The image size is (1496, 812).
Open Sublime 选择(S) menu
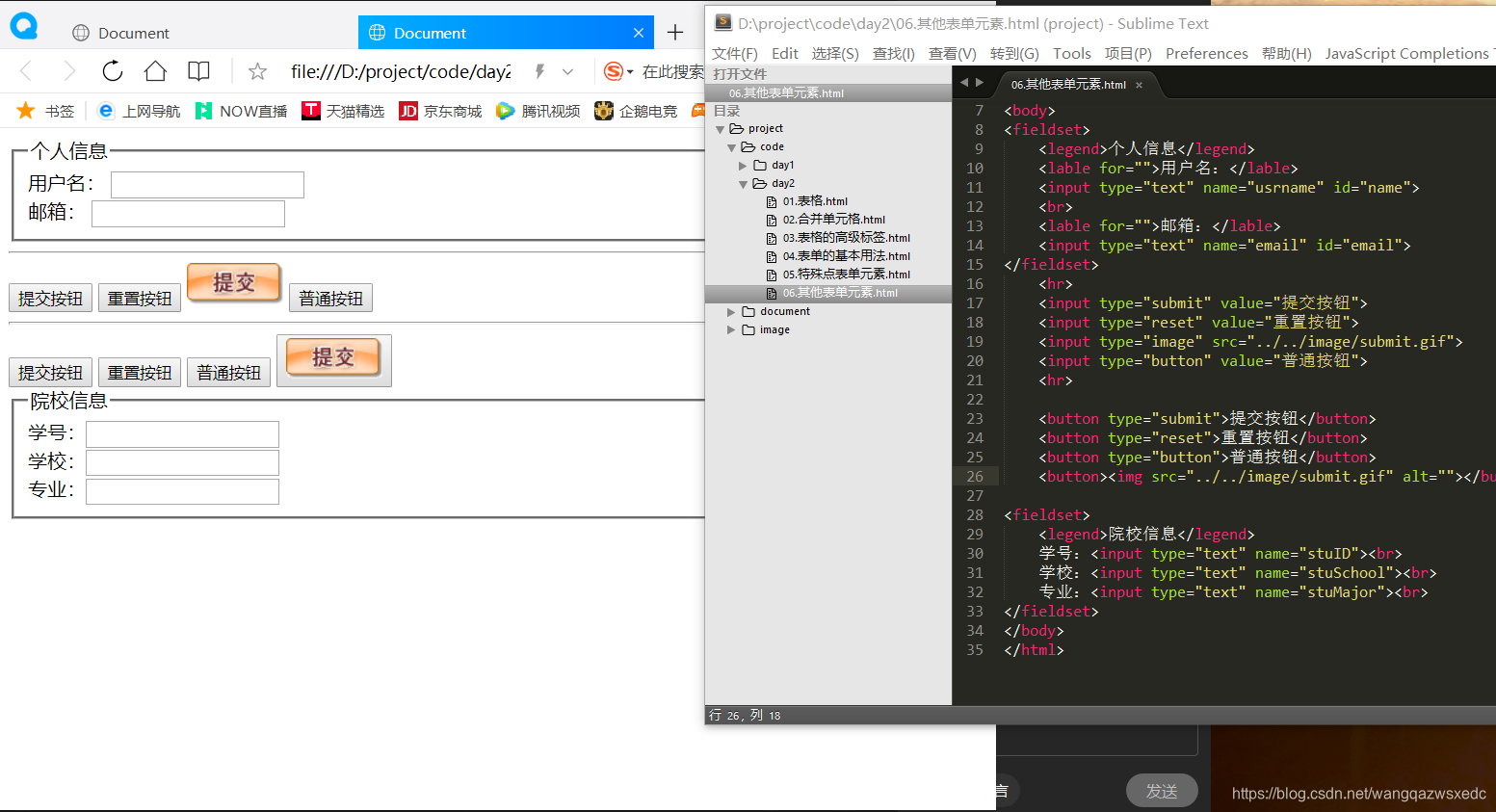click(835, 53)
